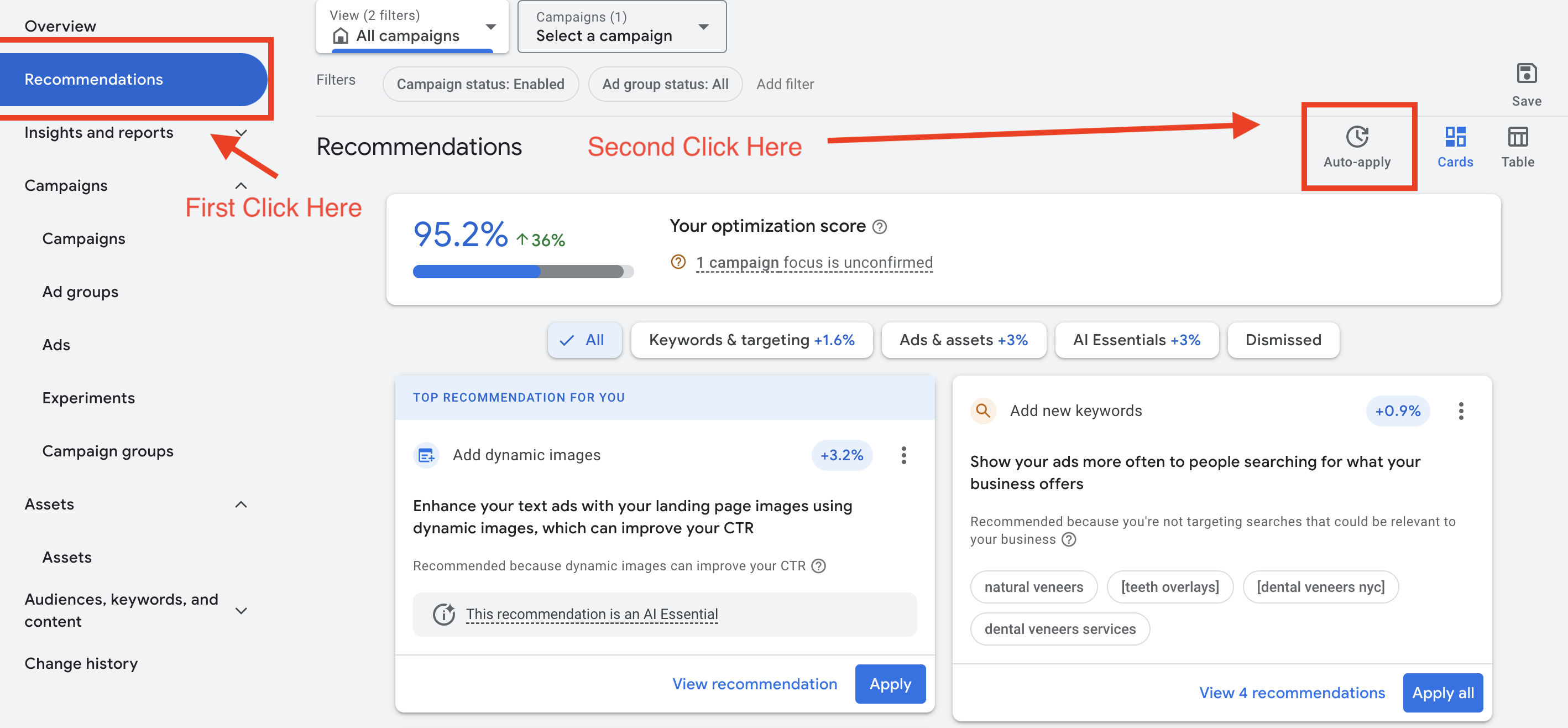Click the 'natural veneers' keyword chip

coord(1033,587)
